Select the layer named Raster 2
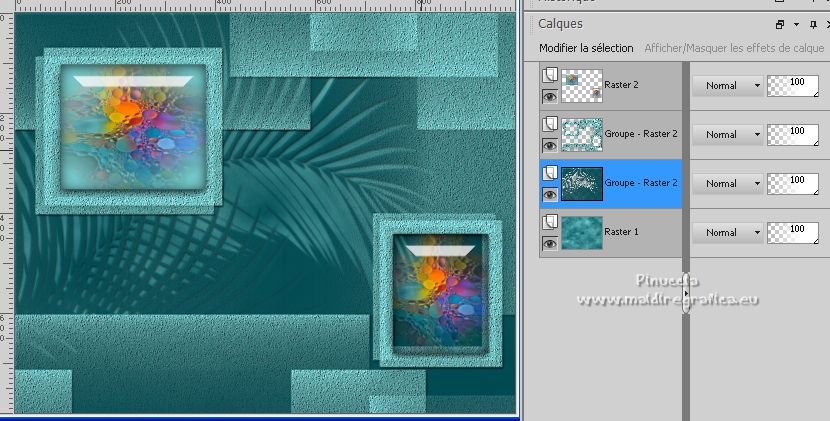Screen dimensions: 830x421 [x=621, y=85]
